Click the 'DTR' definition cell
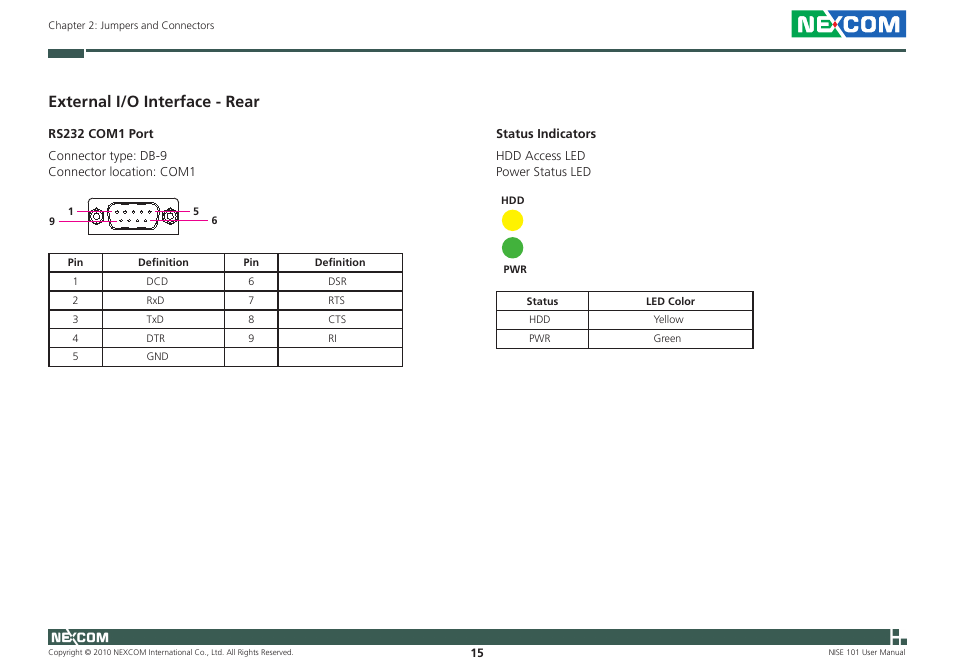The height and width of the screenshot is (672, 954). [163, 338]
